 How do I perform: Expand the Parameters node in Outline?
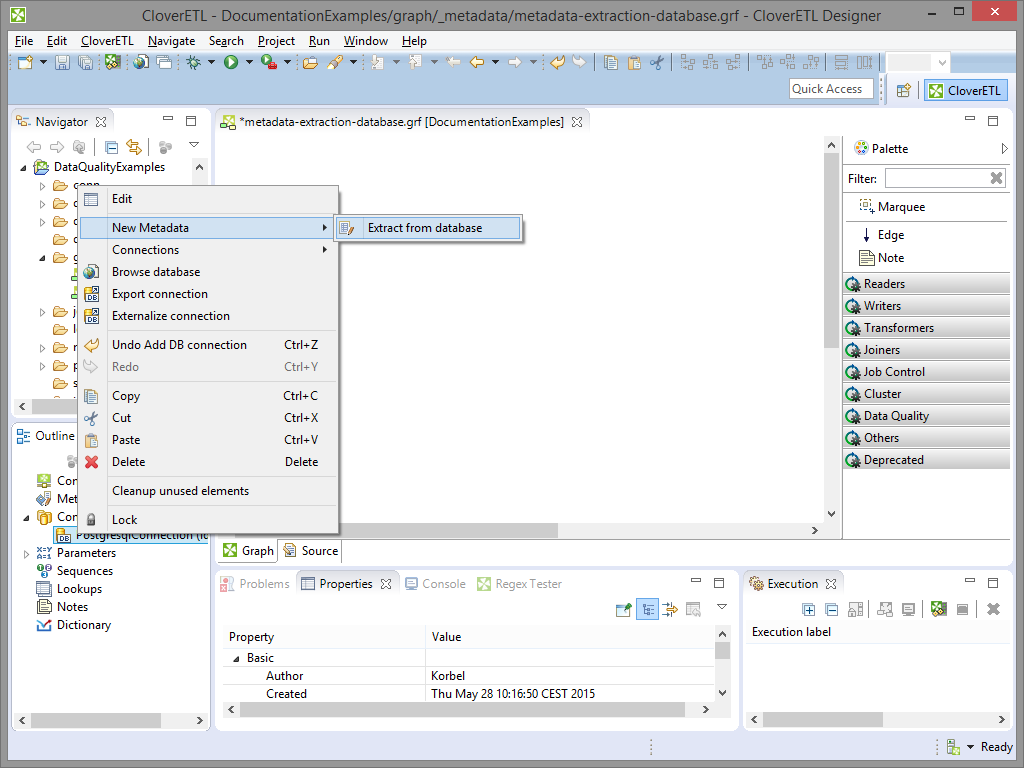pos(27,553)
